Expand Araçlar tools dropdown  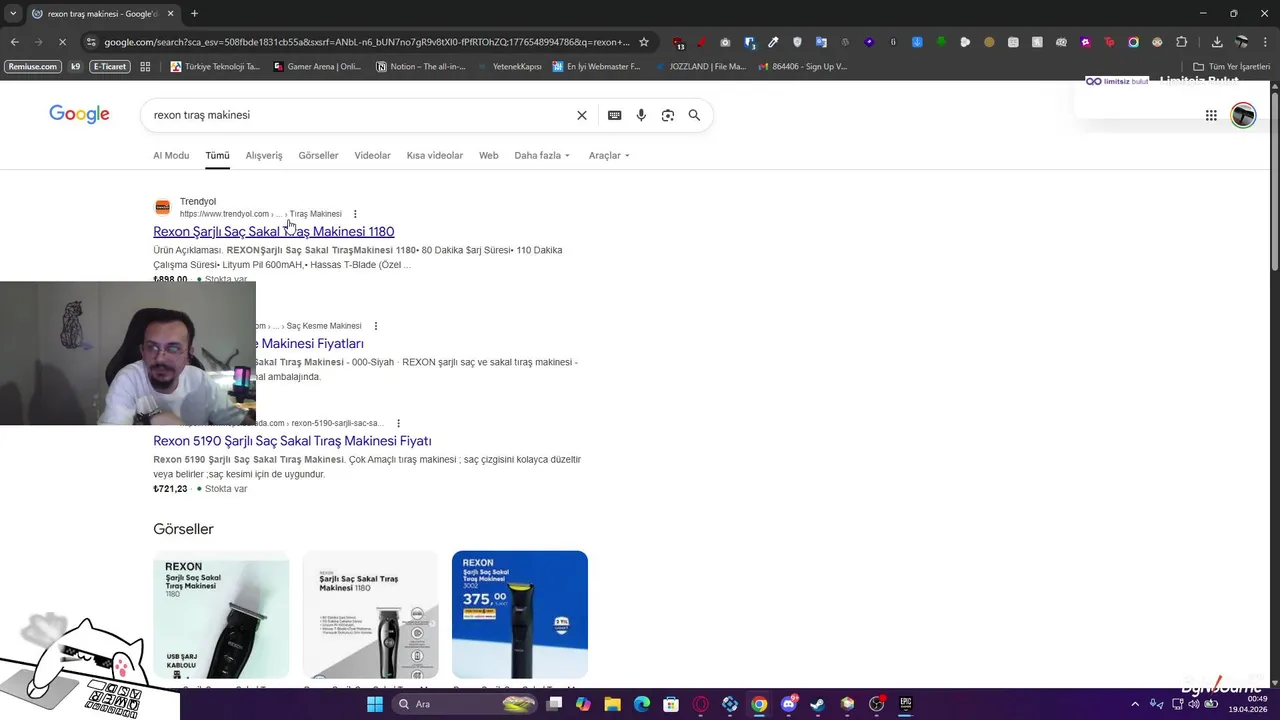click(609, 155)
